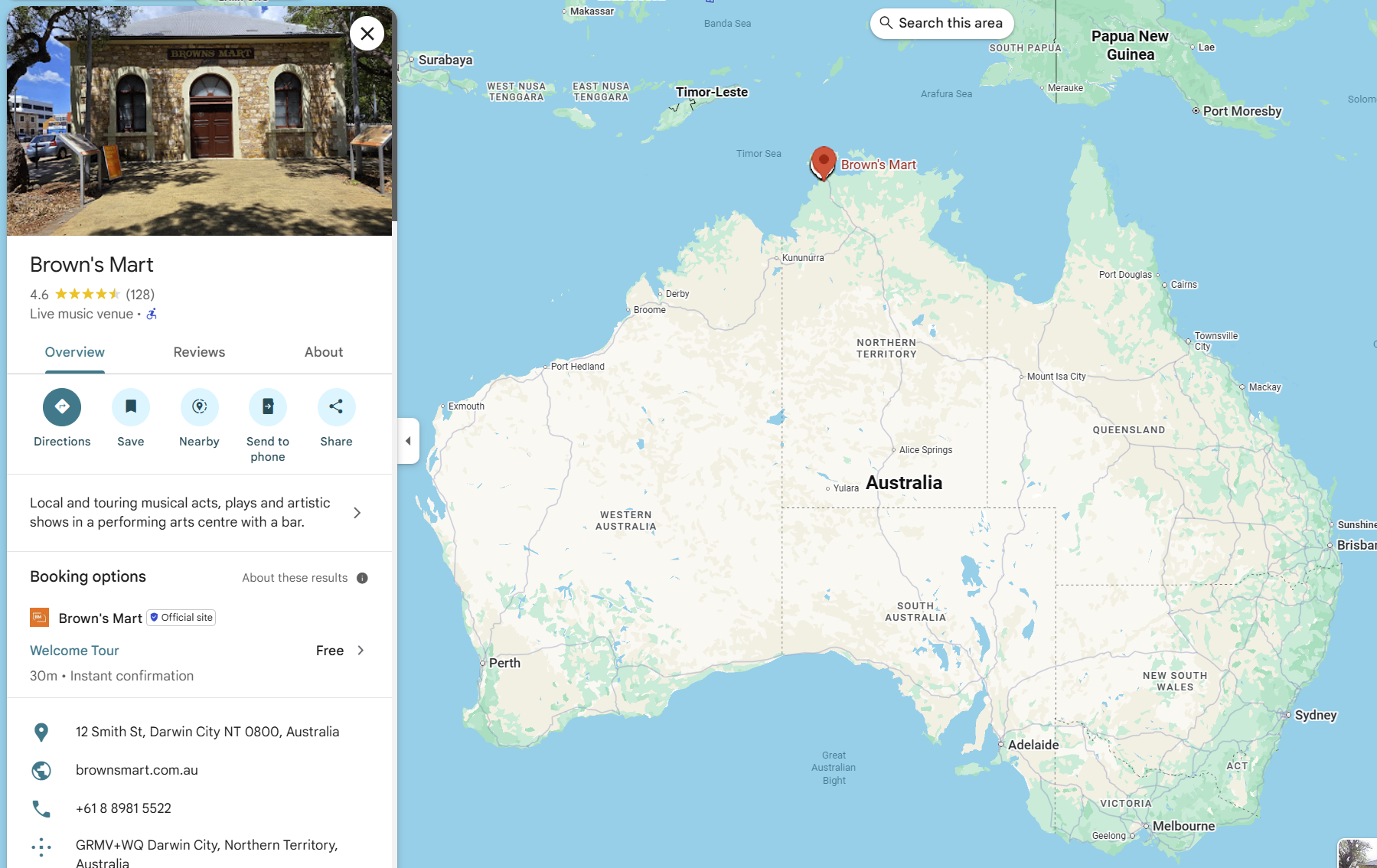Click the Port Douglas label

click(1125, 275)
